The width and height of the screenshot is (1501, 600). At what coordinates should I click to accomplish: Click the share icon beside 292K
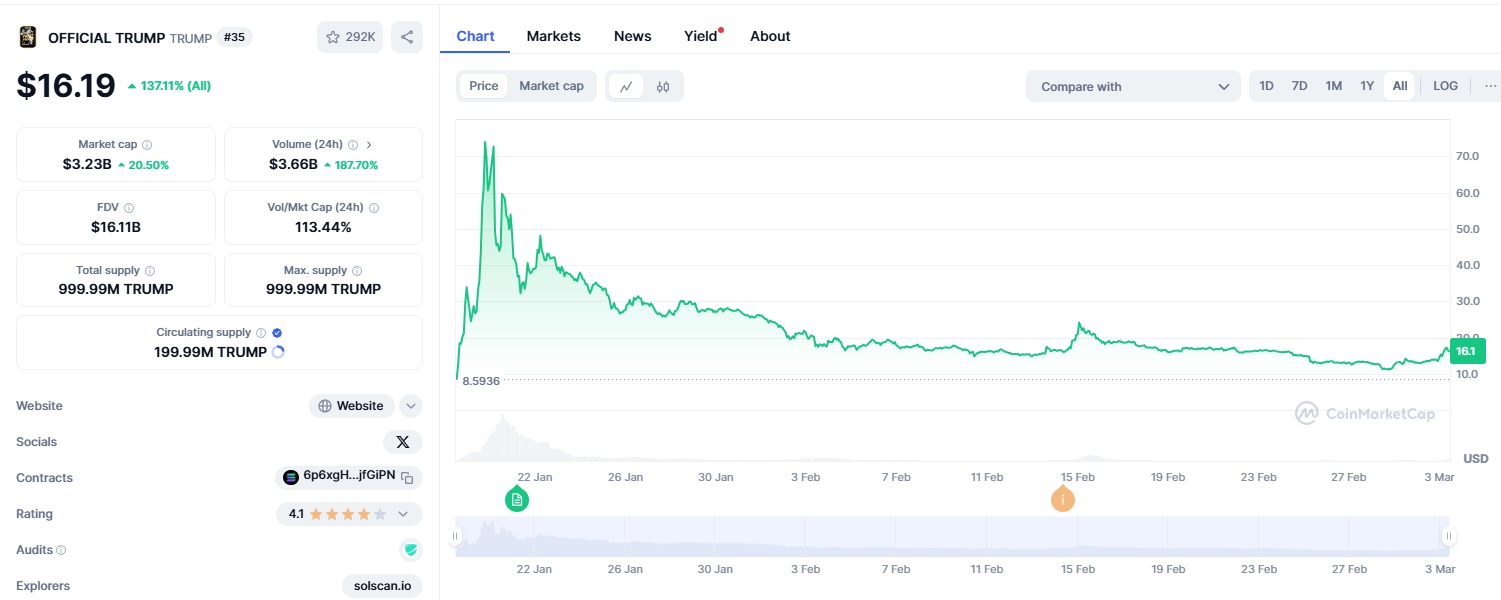pyautogui.click(x=407, y=37)
